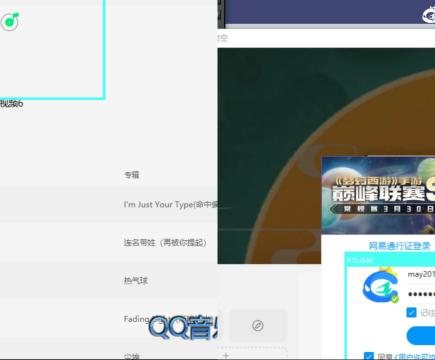Select album "I'm Just Your Type"
The image size is (435, 360).
pyautogui.click(x=171, y=204)
